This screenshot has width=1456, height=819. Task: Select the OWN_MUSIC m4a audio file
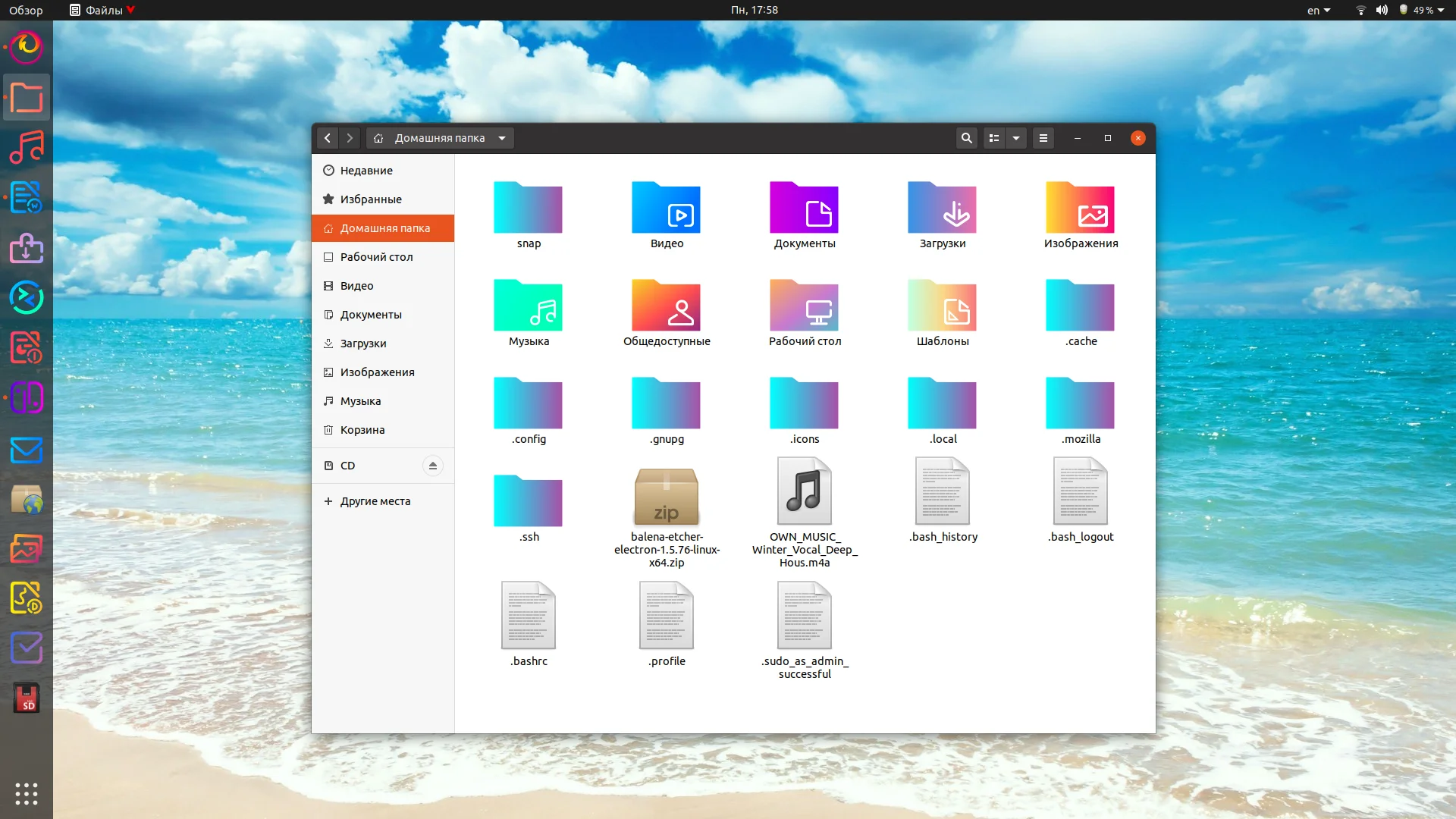(x=804, y=491)
